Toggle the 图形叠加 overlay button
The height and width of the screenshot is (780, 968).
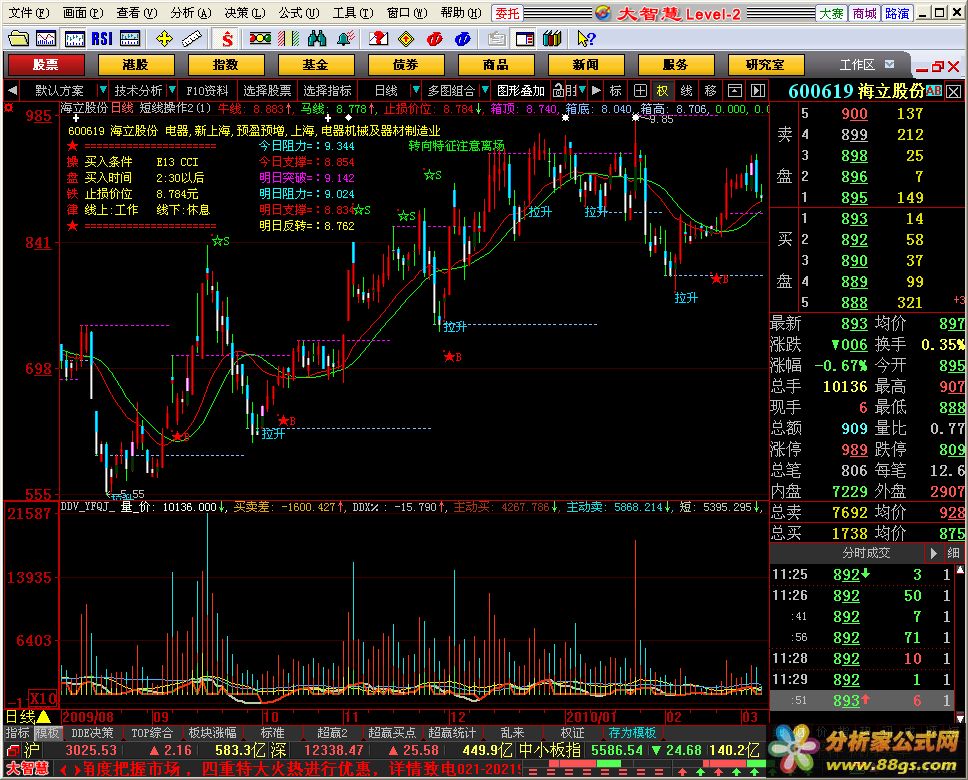(520, 91)
